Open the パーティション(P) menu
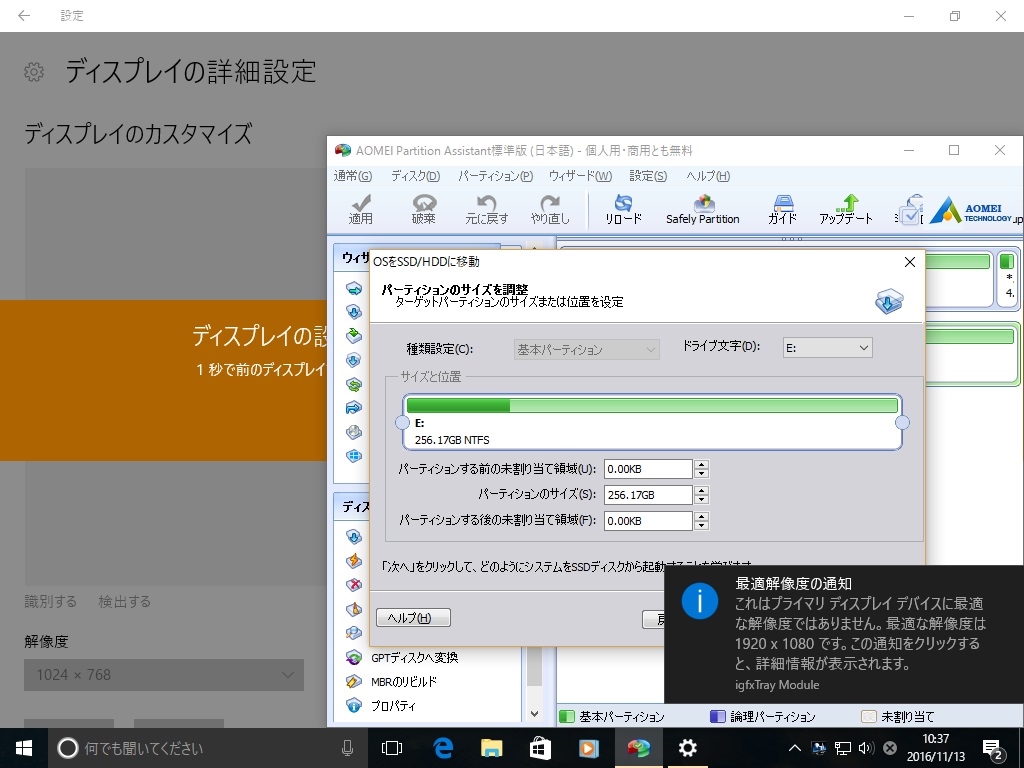Viewport: 1024px width, 768px height. point(496,176)
